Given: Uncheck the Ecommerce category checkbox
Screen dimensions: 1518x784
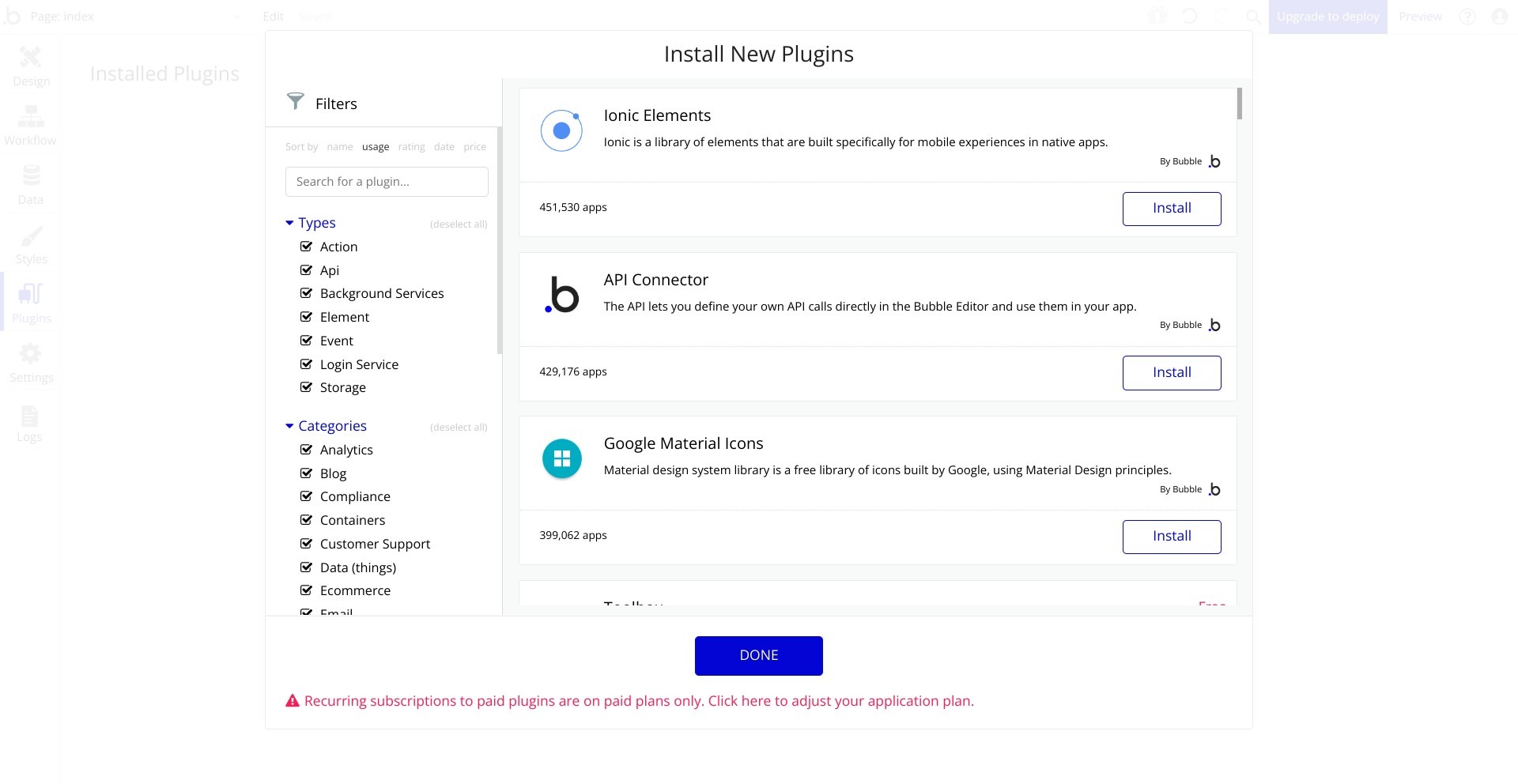Looking at the screenshot, I should [x=306, y=590].
